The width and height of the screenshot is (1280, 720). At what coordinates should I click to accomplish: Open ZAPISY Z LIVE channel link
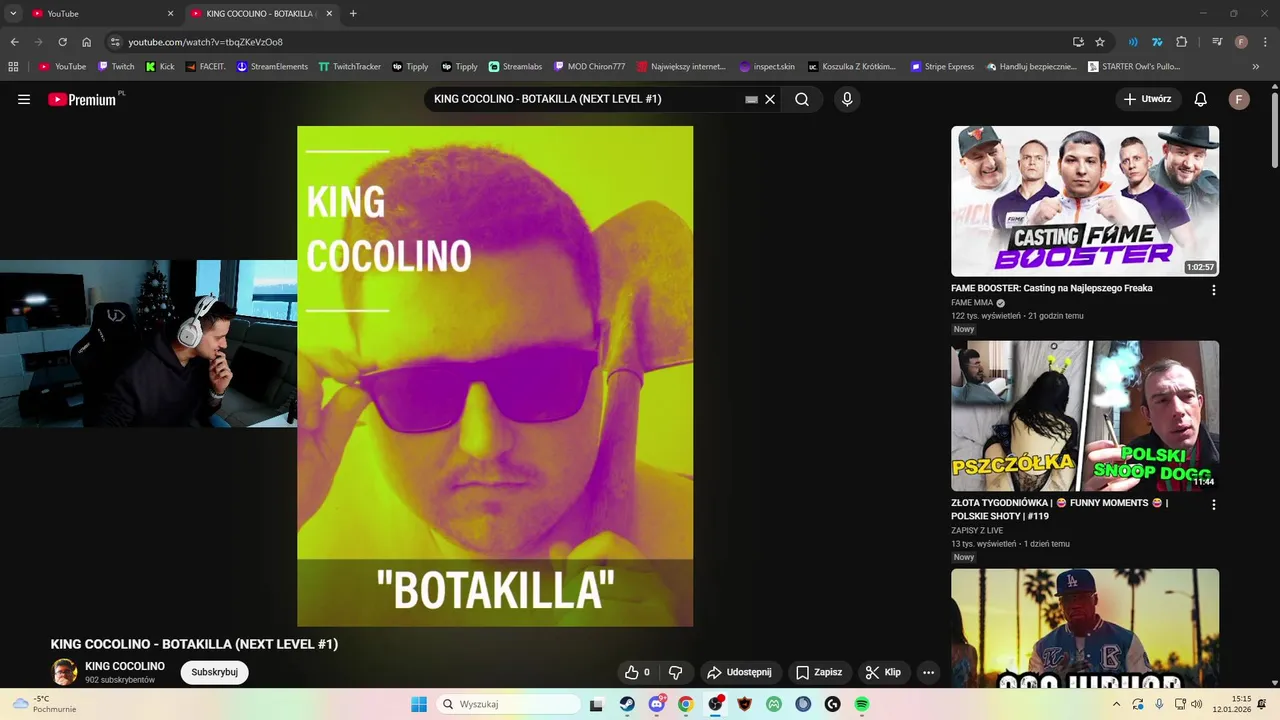[x=977, y=530]
